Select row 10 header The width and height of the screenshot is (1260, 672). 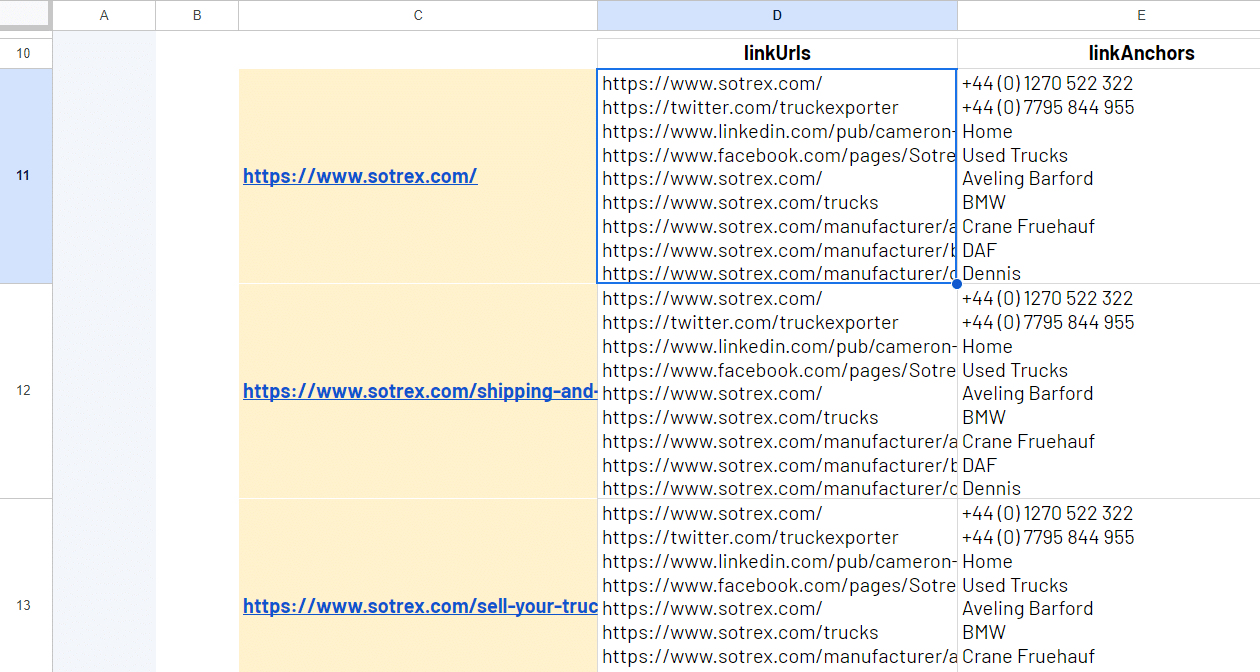(x=25, y=53)
